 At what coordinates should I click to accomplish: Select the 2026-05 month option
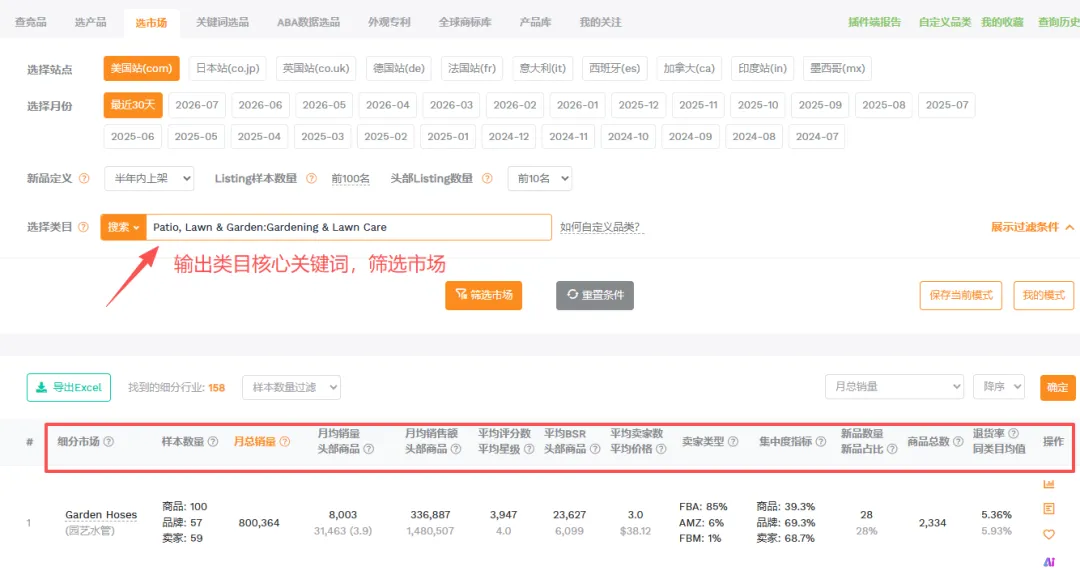[x=324, y=105]
